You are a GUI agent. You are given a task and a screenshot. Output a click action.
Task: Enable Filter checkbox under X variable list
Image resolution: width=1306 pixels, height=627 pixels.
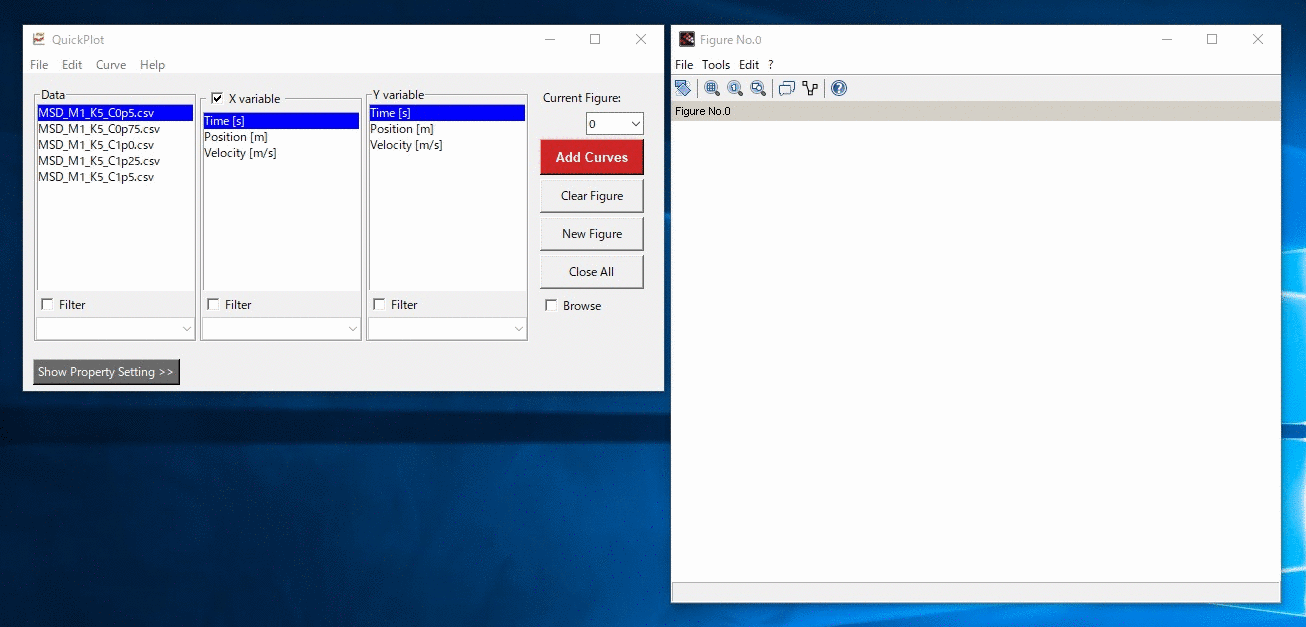213,304
